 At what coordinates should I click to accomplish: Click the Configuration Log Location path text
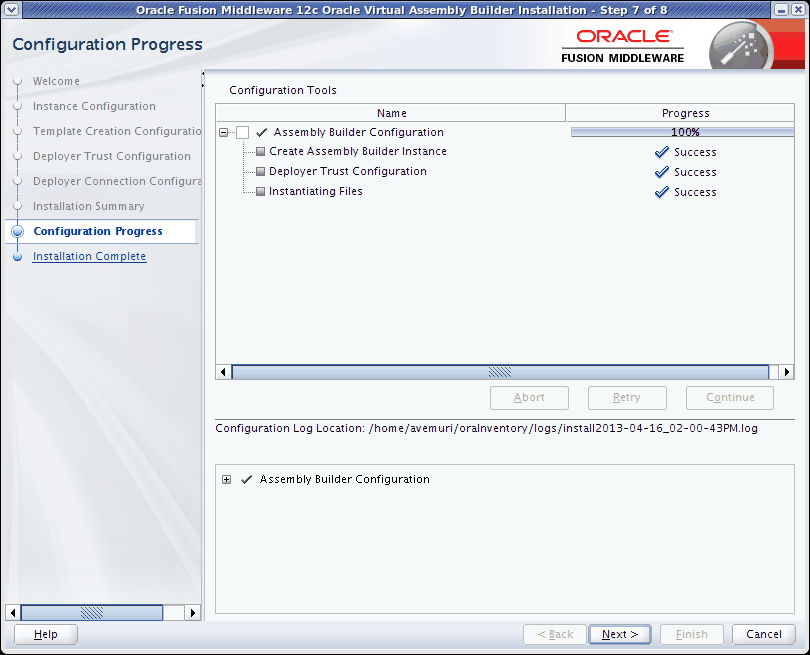click(x=563, y=428)
